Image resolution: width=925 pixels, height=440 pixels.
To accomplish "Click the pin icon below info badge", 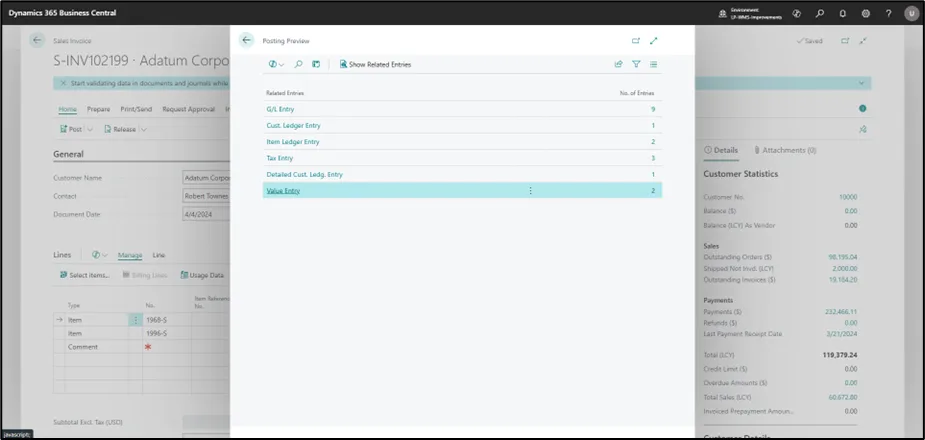I will point(862,129).
